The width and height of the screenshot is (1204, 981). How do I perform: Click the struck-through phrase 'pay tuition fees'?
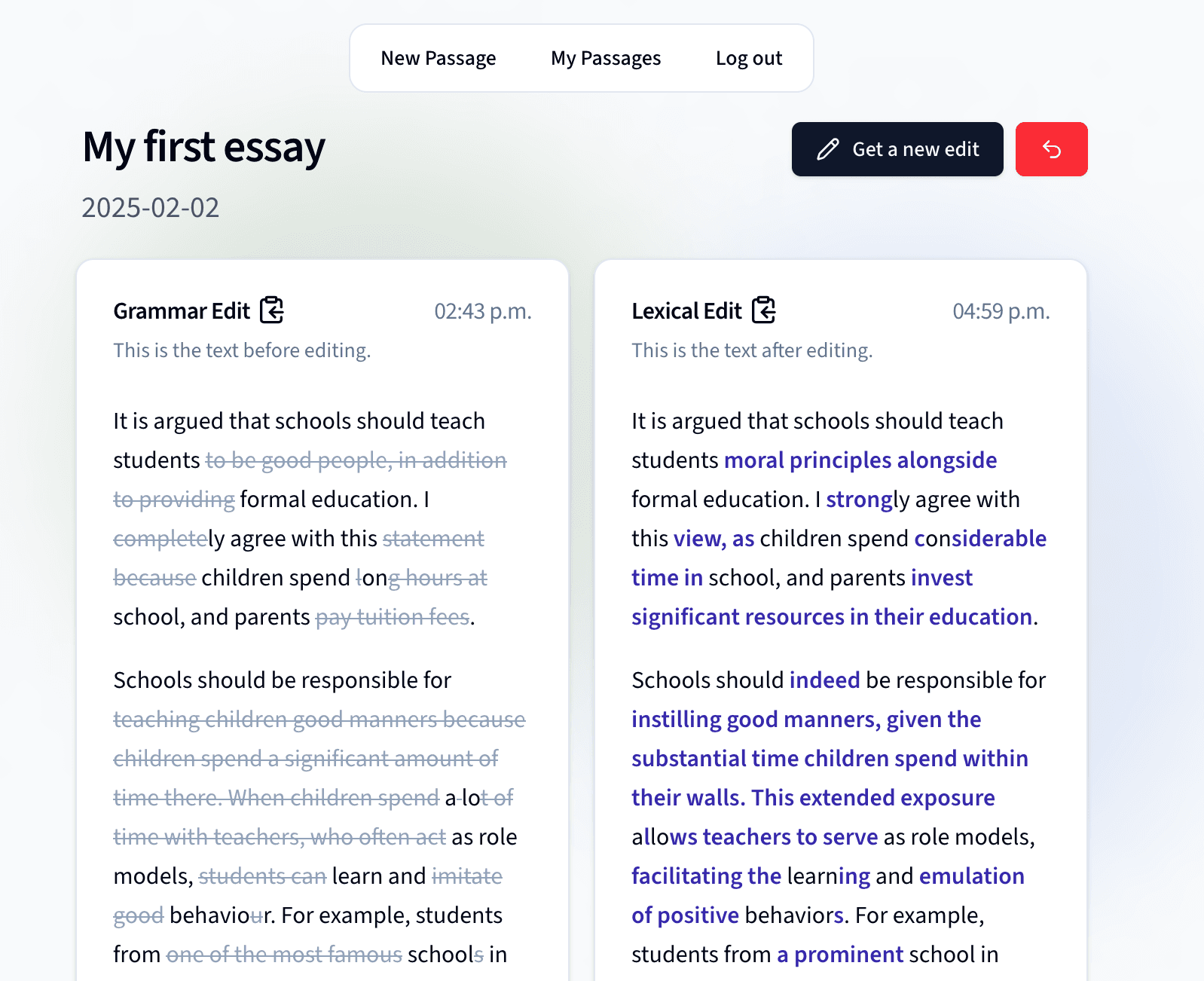click(x=392, y=617)
